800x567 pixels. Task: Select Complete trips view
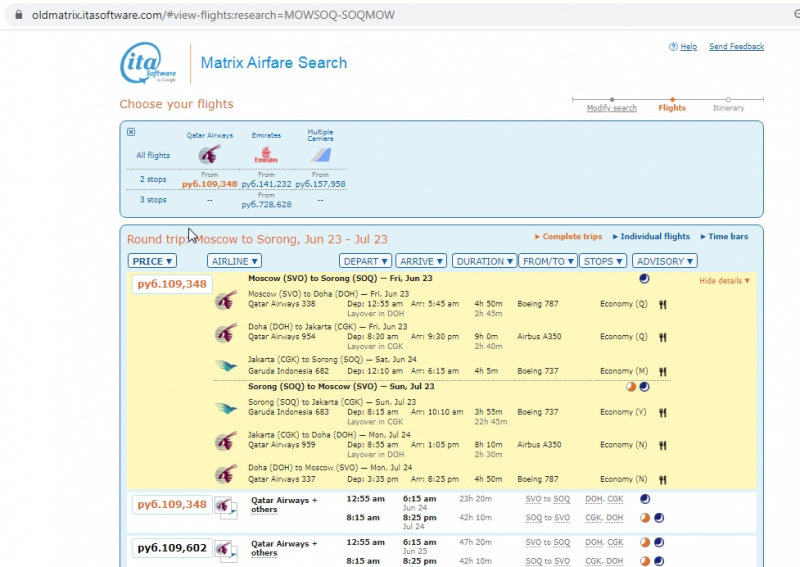(572, 237)
